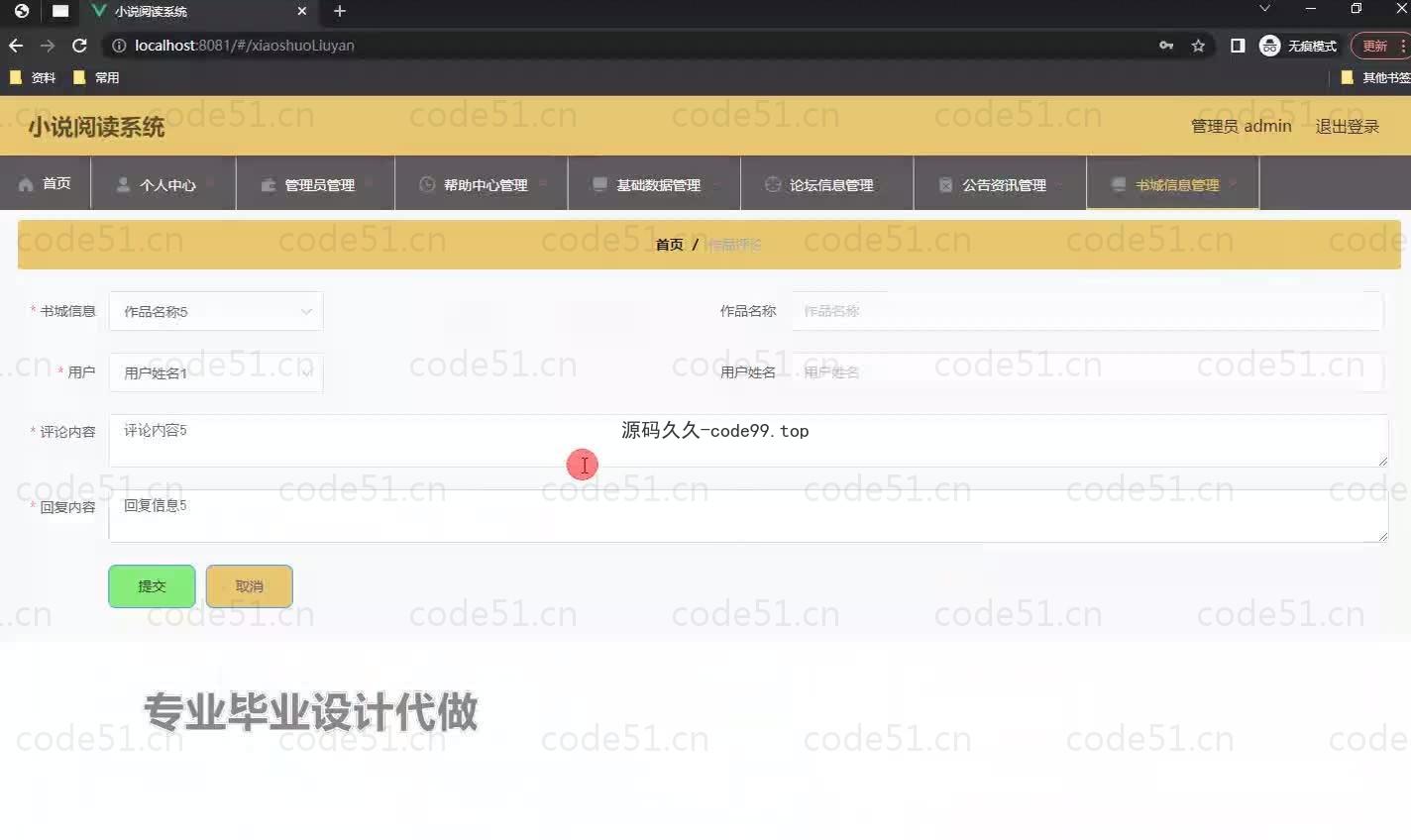The width and height of the screenshot is (1411, 840).
Task: Open the 常用 bookmark folder
Action: click(96, 77)
